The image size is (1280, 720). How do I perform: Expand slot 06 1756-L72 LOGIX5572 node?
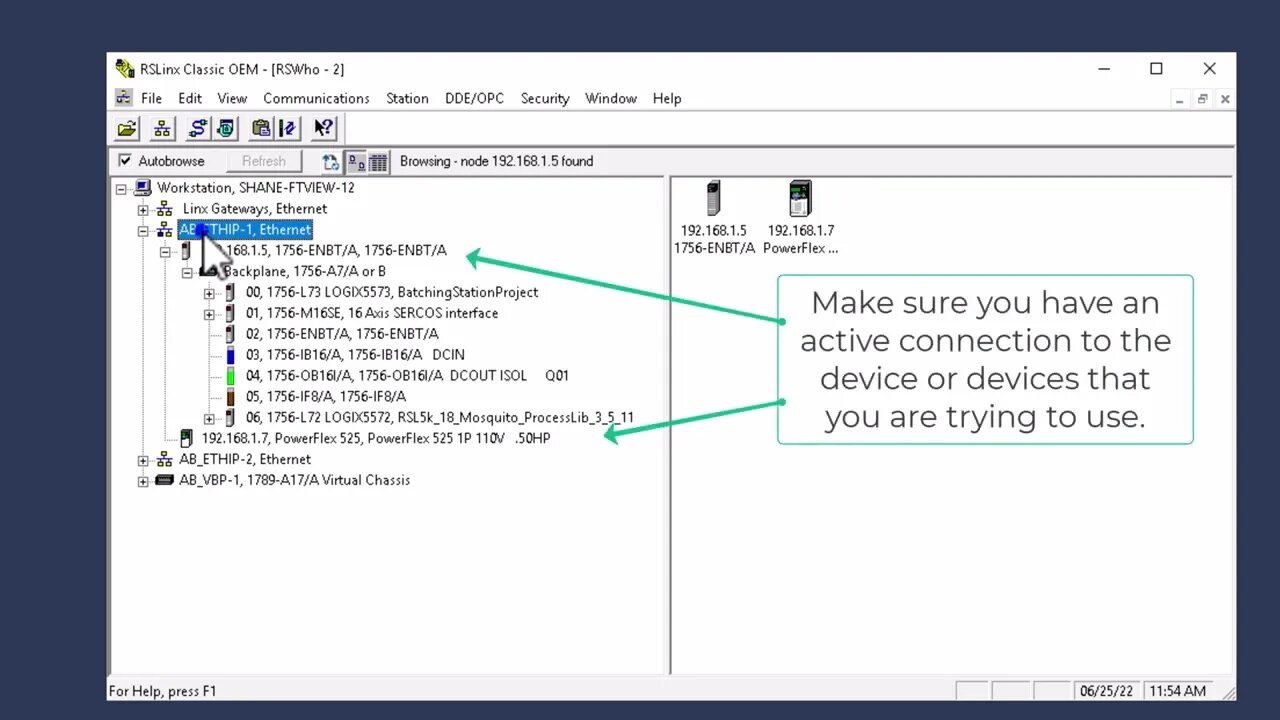click(209, 418)
